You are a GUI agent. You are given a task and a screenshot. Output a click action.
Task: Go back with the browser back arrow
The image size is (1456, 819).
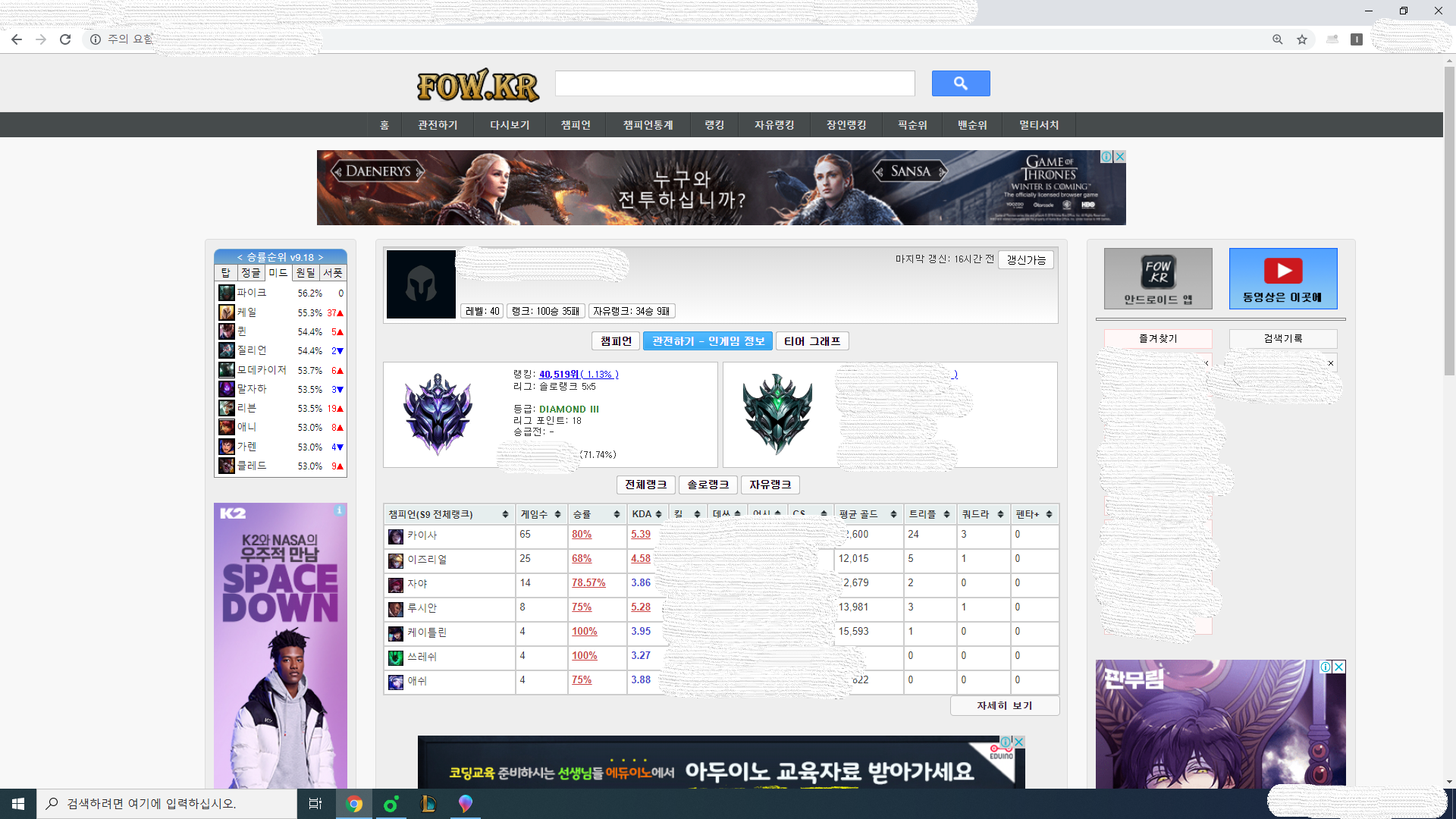tap(17, 39)
